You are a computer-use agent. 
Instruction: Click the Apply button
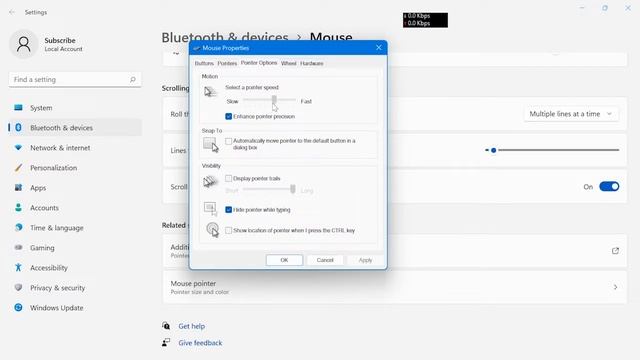click(365, 260)
